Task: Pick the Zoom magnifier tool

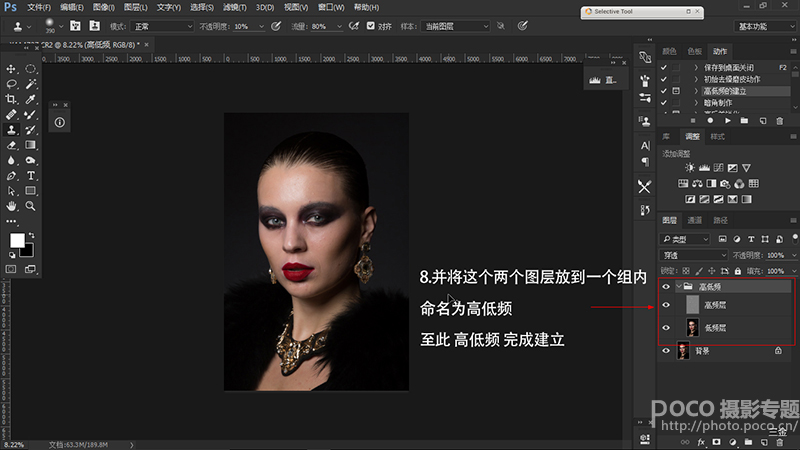Action: [x=30, y=205]
